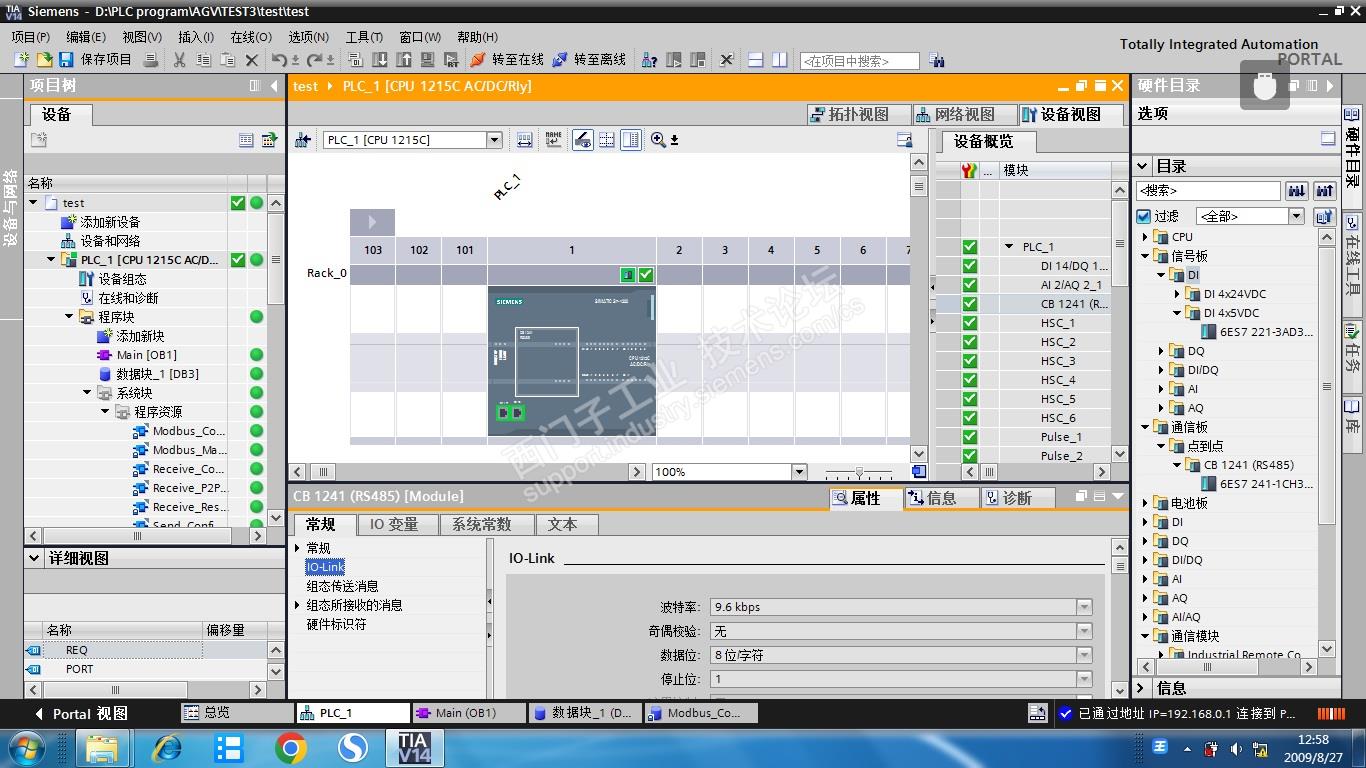Click the Windows Start button
Screen dimensions: 1366x768
(26, 747)
